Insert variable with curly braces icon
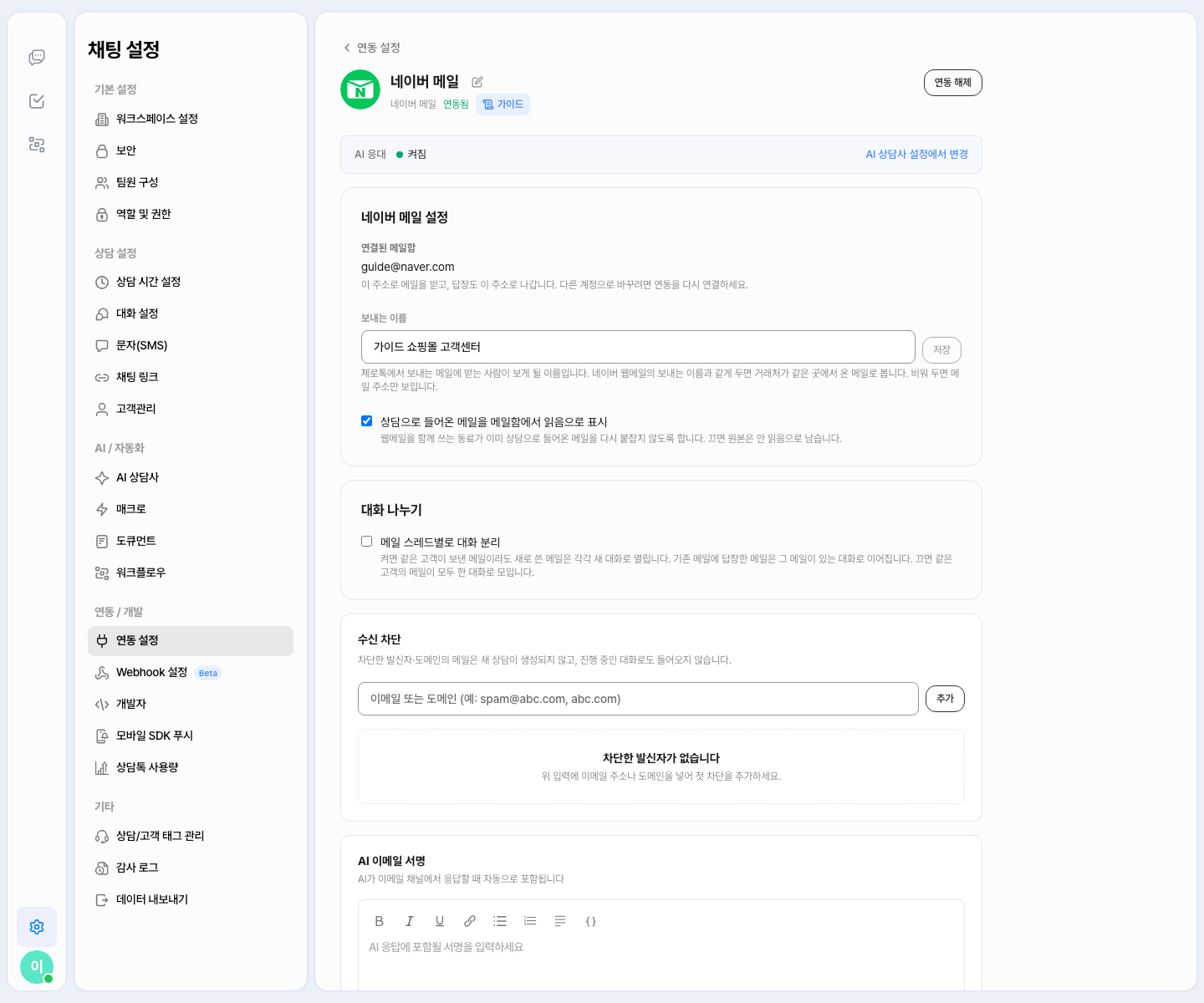 590,921
